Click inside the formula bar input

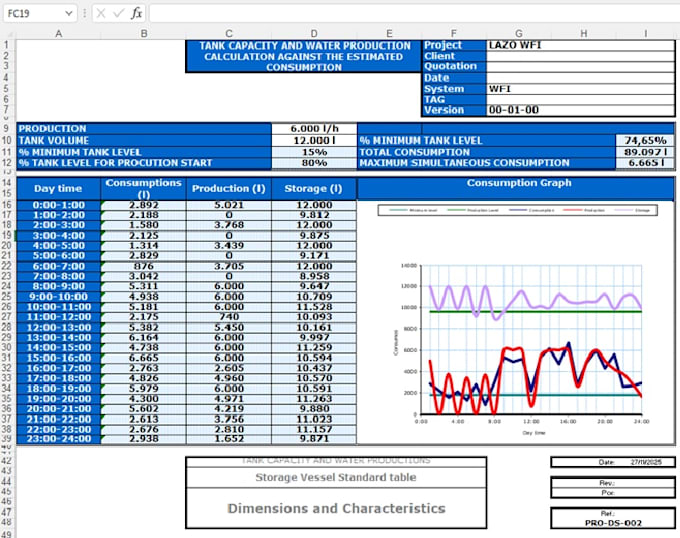coord(414,13)
